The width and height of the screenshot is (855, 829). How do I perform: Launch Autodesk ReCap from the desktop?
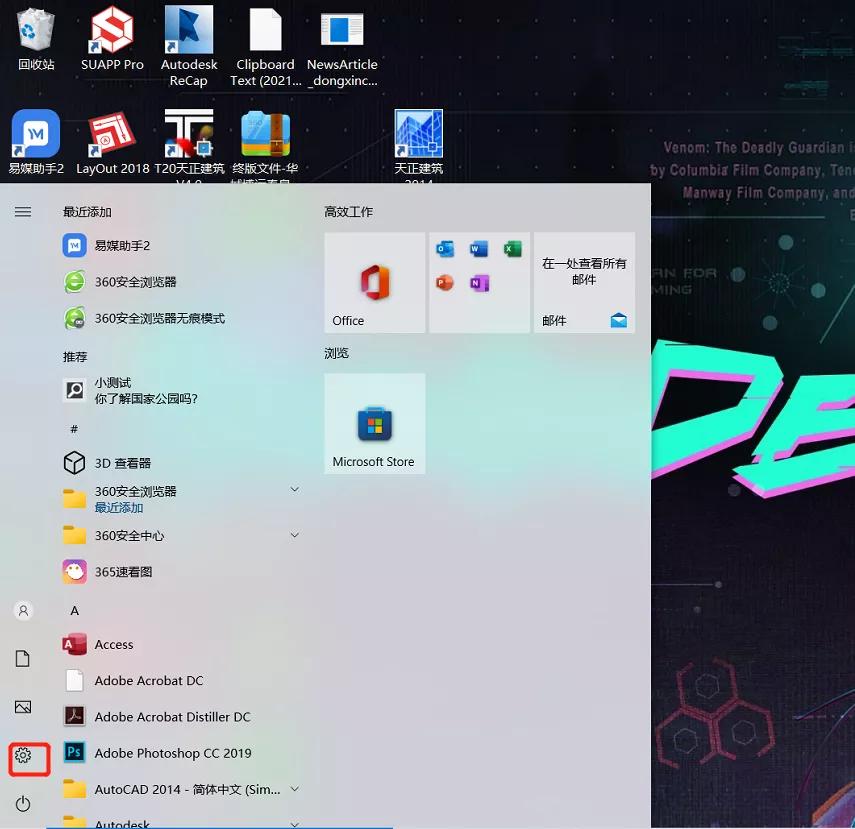tap(188, 40)
